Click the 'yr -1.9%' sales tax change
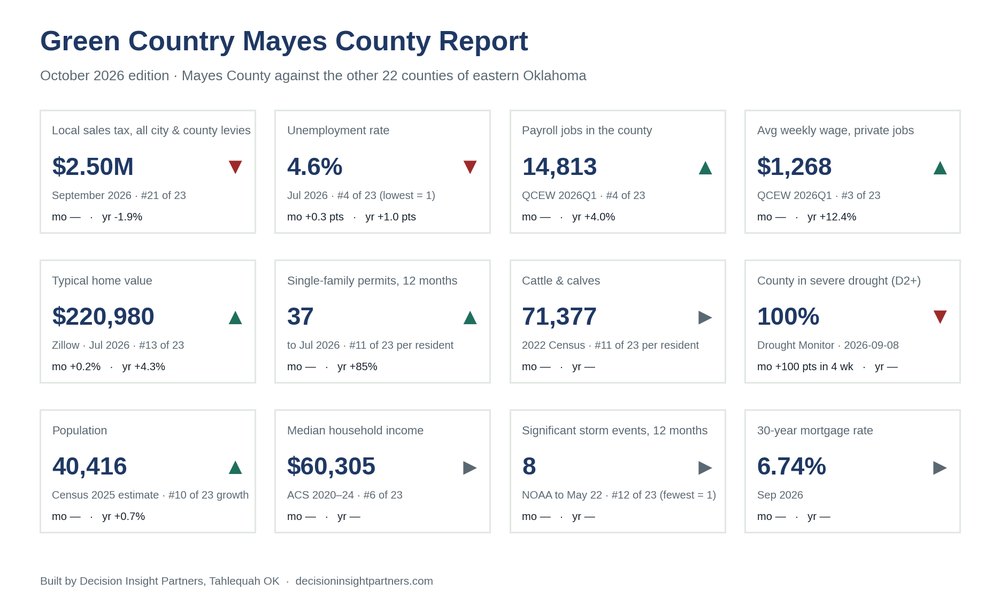This screenshot has width=1000, height=612. click(x=122, y=217)
